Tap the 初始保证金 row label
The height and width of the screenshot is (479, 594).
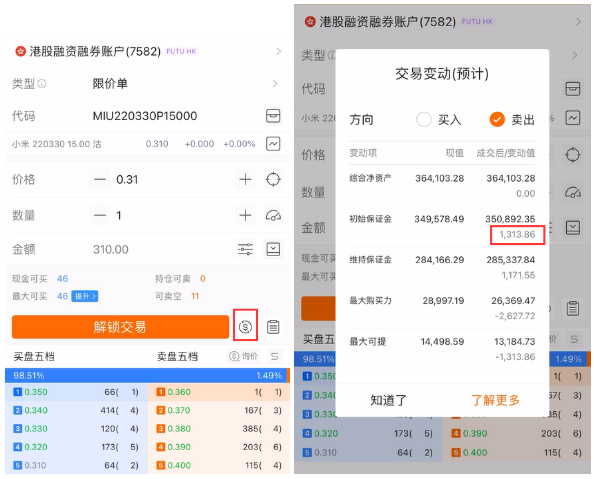click(370, 219)
